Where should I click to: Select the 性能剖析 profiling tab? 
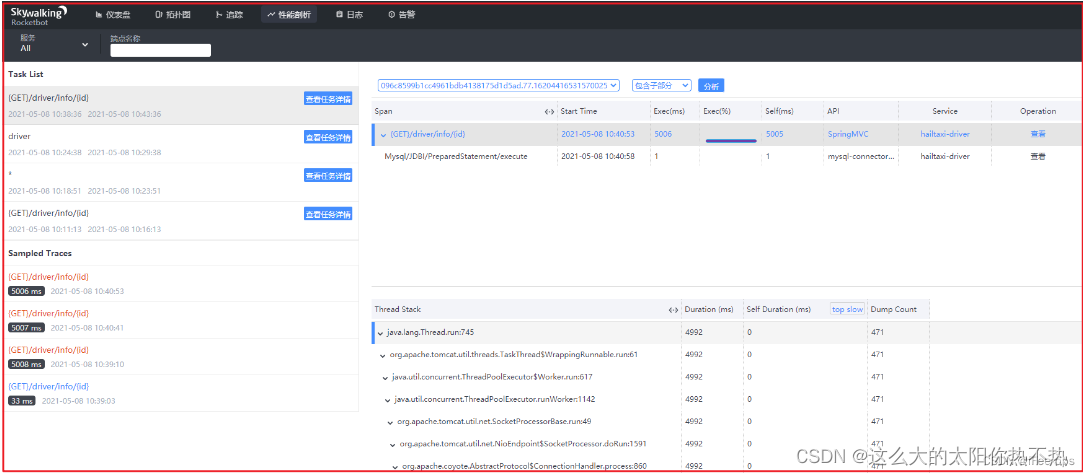pos(289,15)
